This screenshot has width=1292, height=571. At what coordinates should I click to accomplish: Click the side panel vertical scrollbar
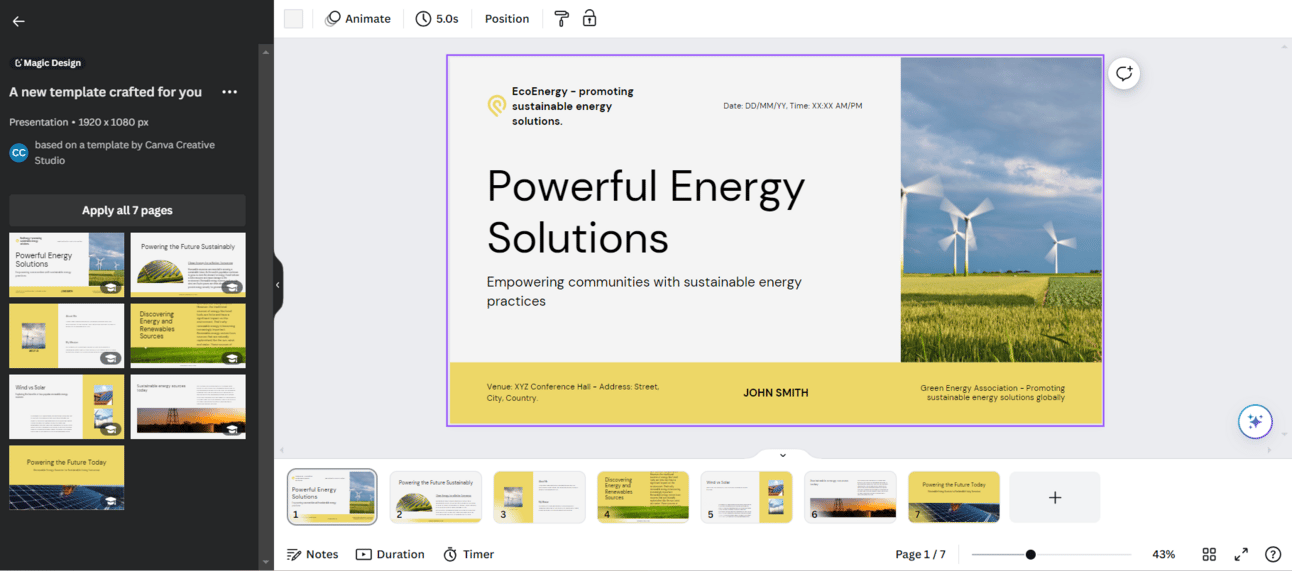click(266, 307)
